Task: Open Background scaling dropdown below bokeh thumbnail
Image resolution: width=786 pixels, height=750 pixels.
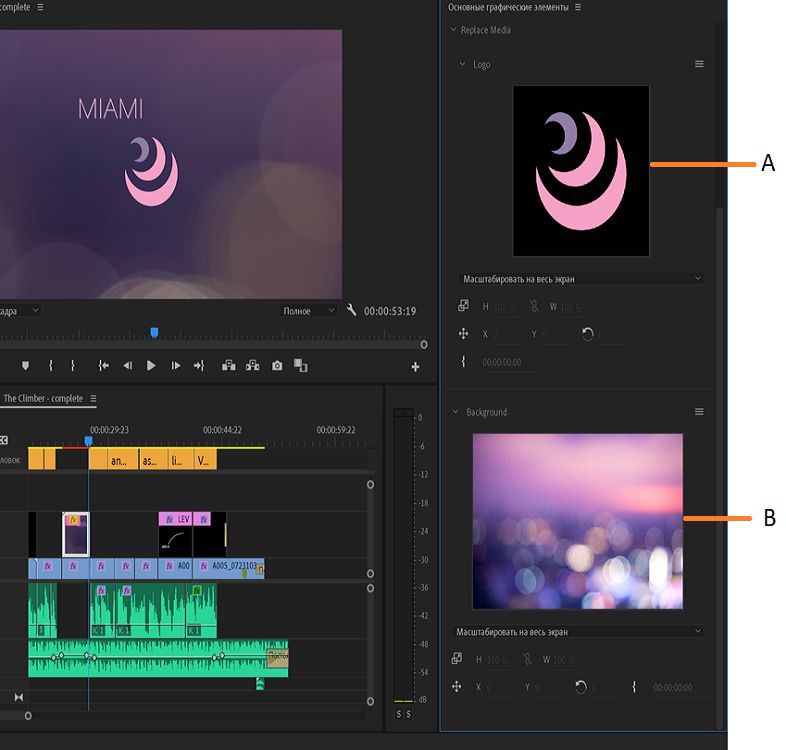Action: 579,632
